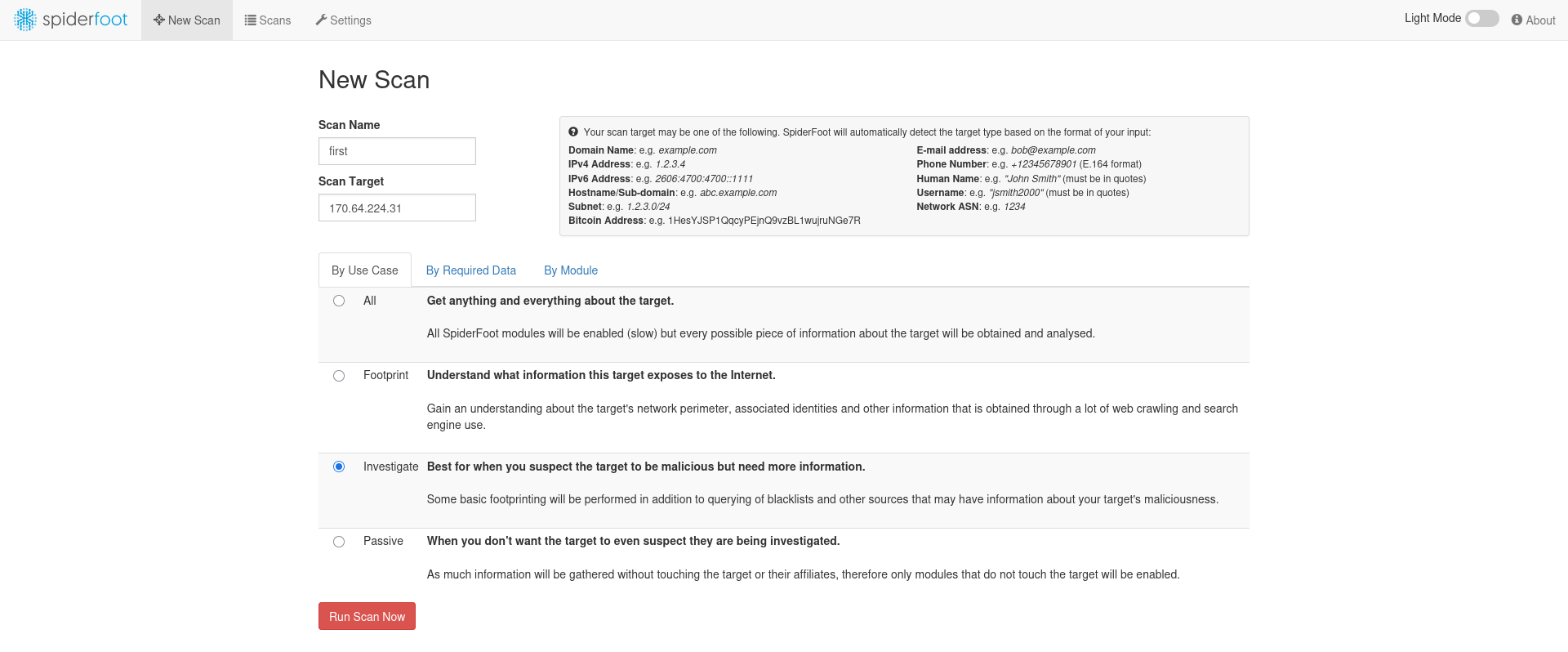This screenshot has width=1568, height=652.
Task: Toggle the Light Mode switch
Action: point(1481,18)
